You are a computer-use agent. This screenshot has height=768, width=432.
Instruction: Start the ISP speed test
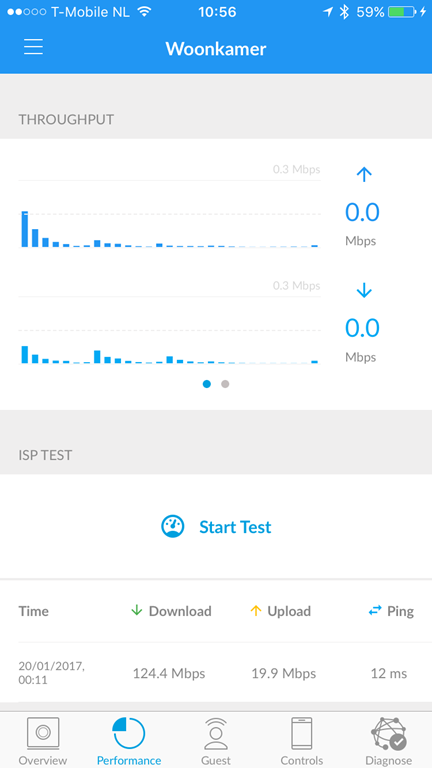(216, 527)
